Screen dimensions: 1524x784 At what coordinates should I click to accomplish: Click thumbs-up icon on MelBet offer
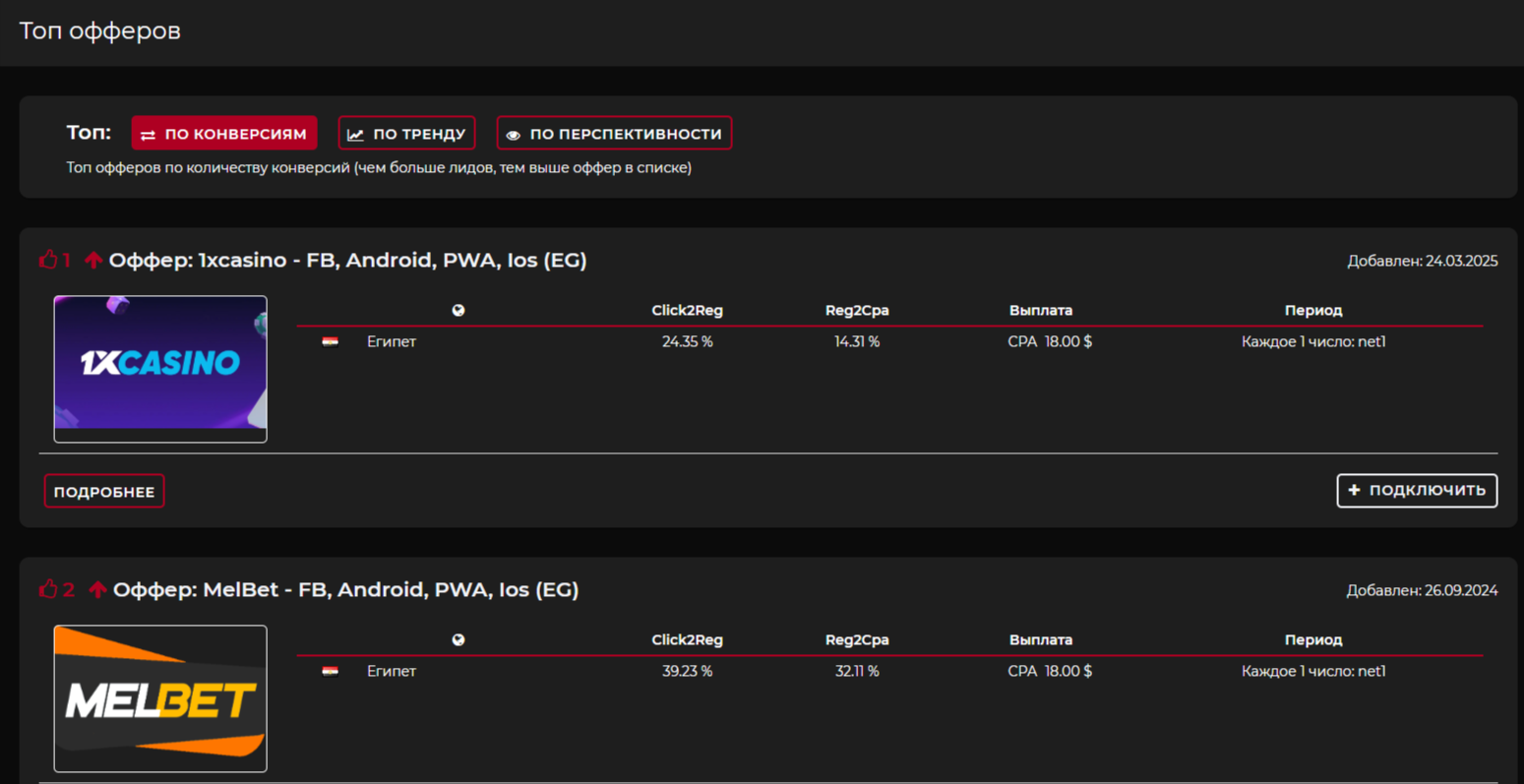48,589
